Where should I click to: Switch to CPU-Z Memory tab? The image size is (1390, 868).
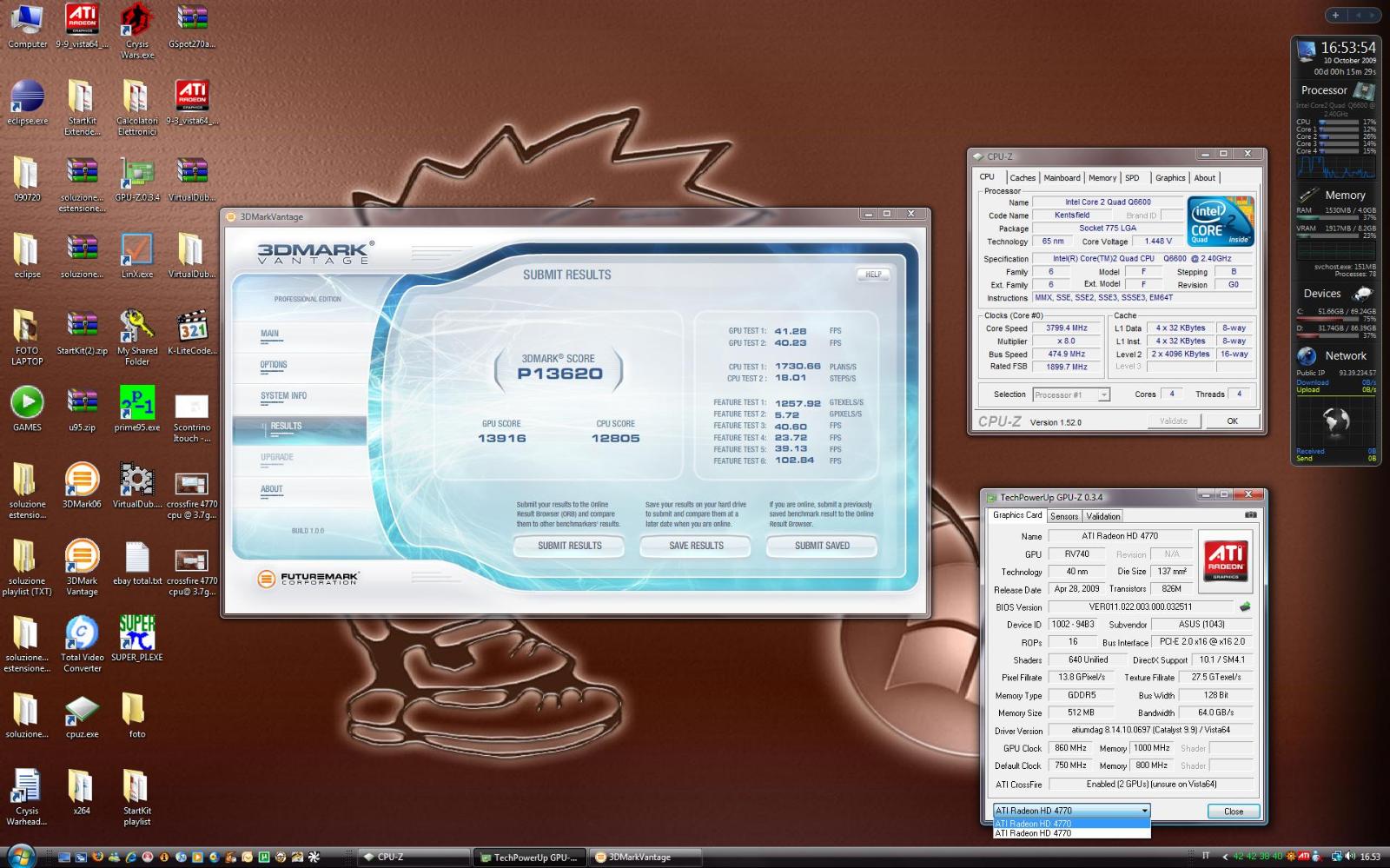click(x=1102, y=178)
